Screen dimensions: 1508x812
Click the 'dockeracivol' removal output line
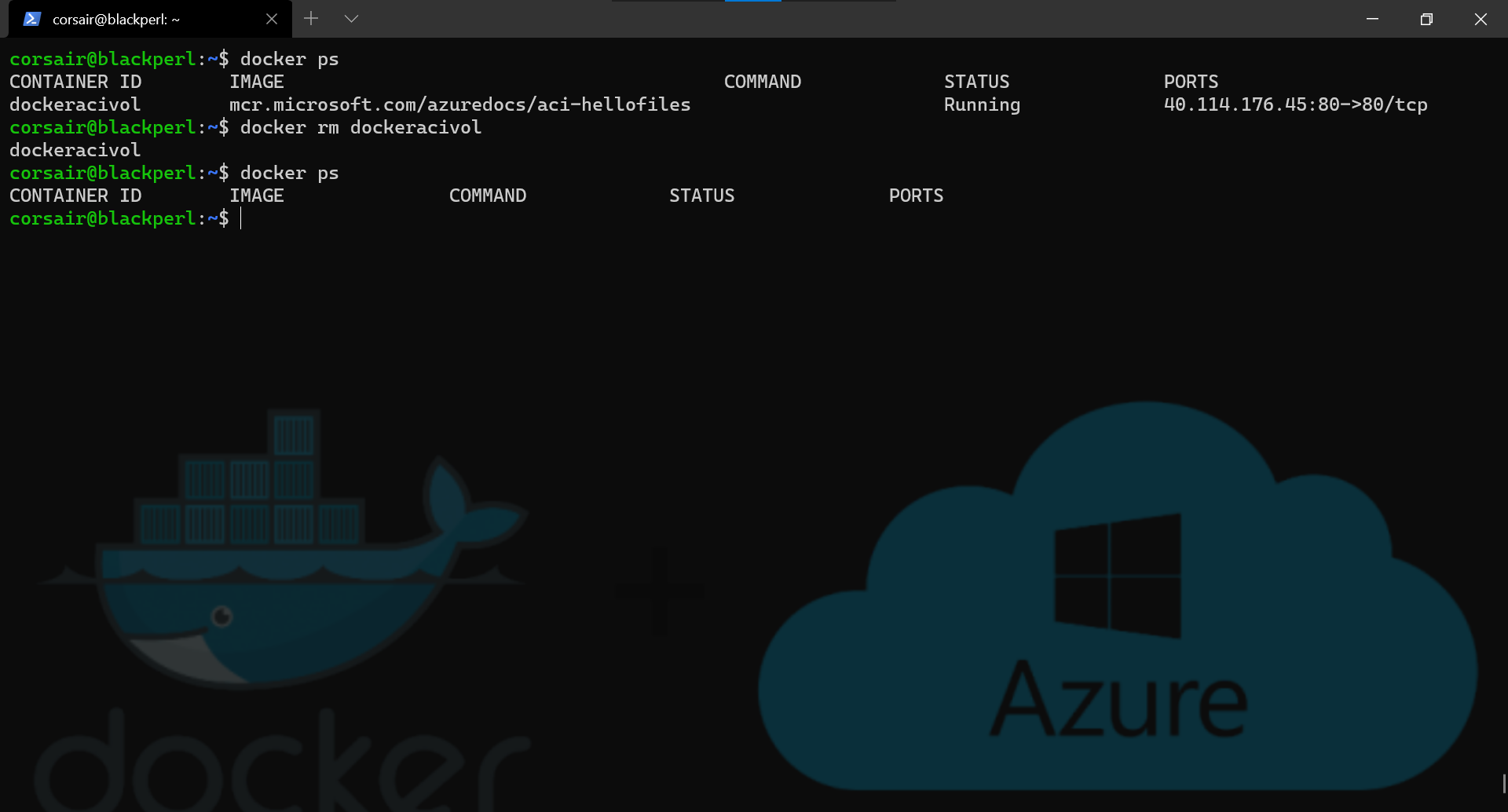point(75,150)
